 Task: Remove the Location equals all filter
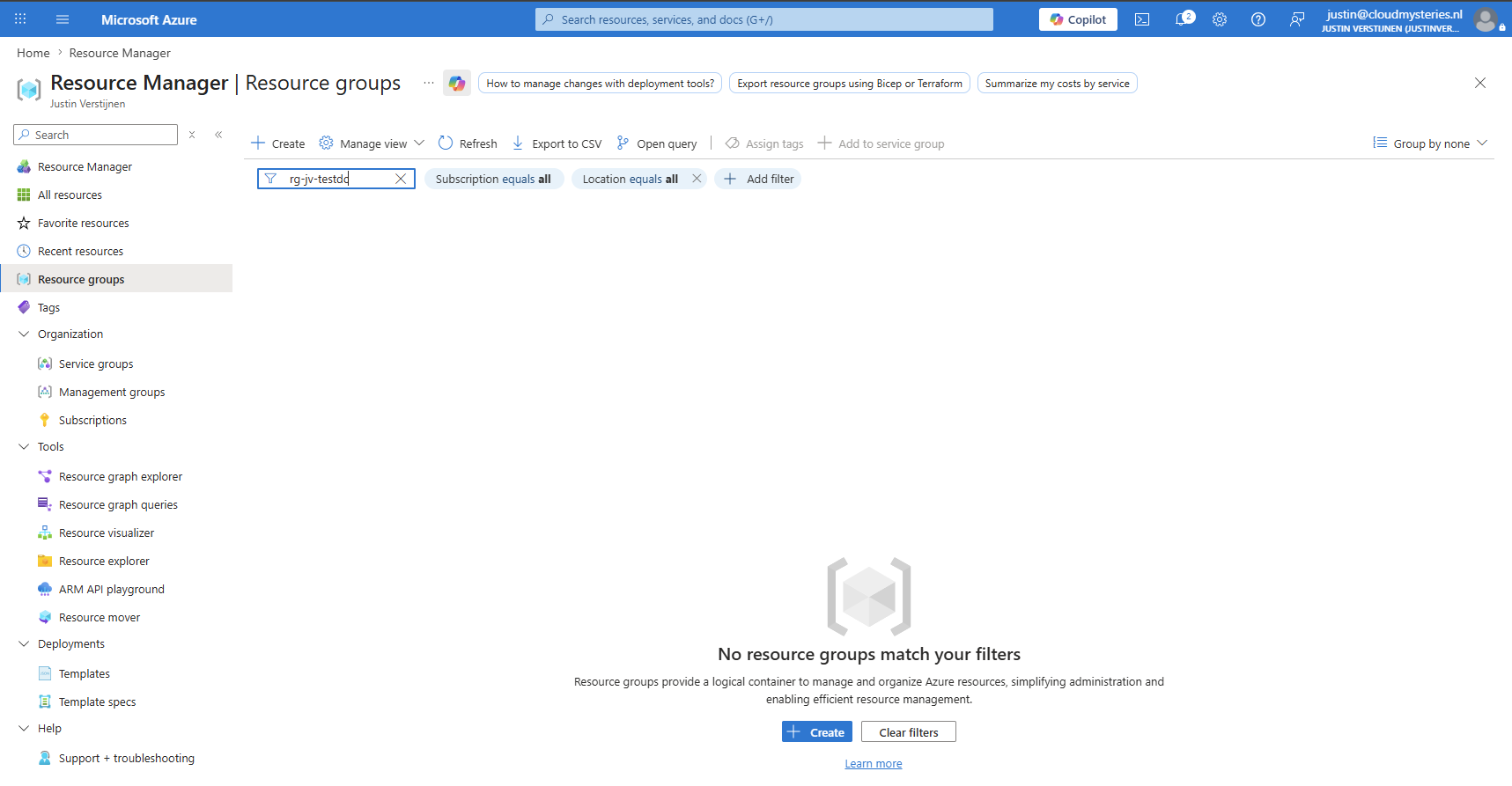pyautogui.click(x=697, y=179)
